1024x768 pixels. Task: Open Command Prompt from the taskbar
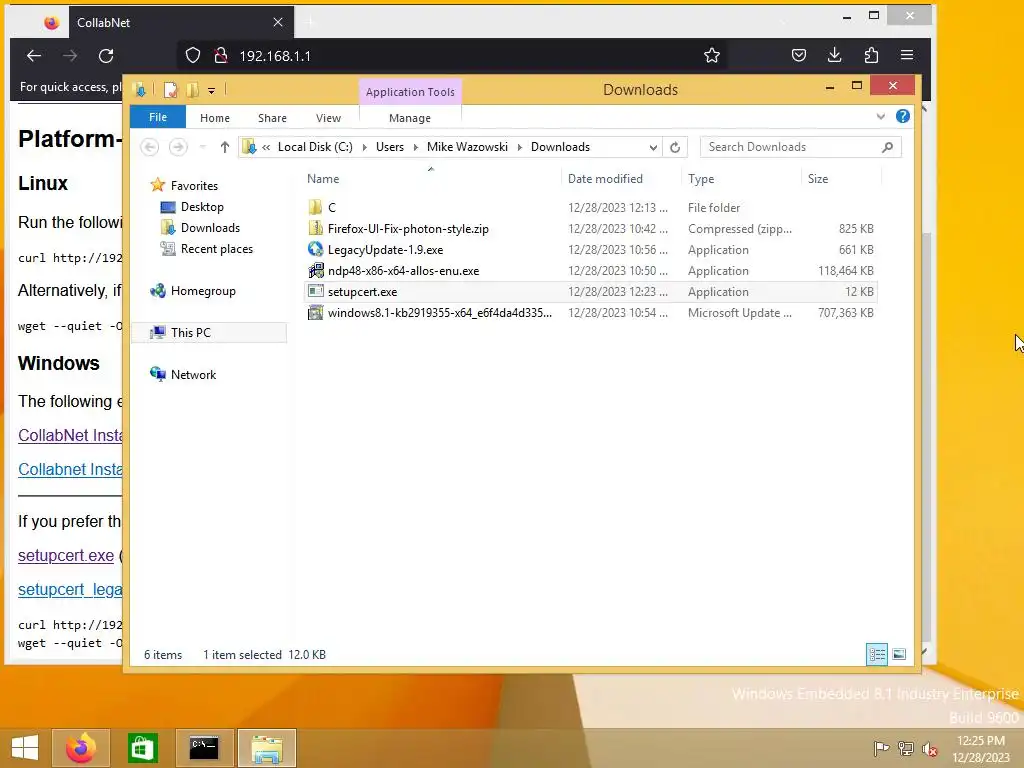pyautogui.click(x=204, y=748)
